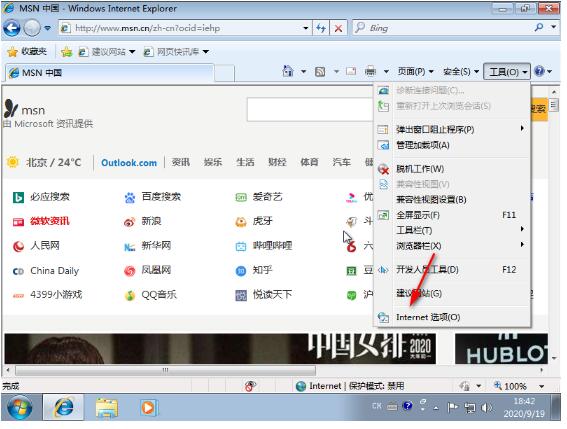Click the browser Forward button
This screenshot has width=567, height=429.
tap(32, 28)
